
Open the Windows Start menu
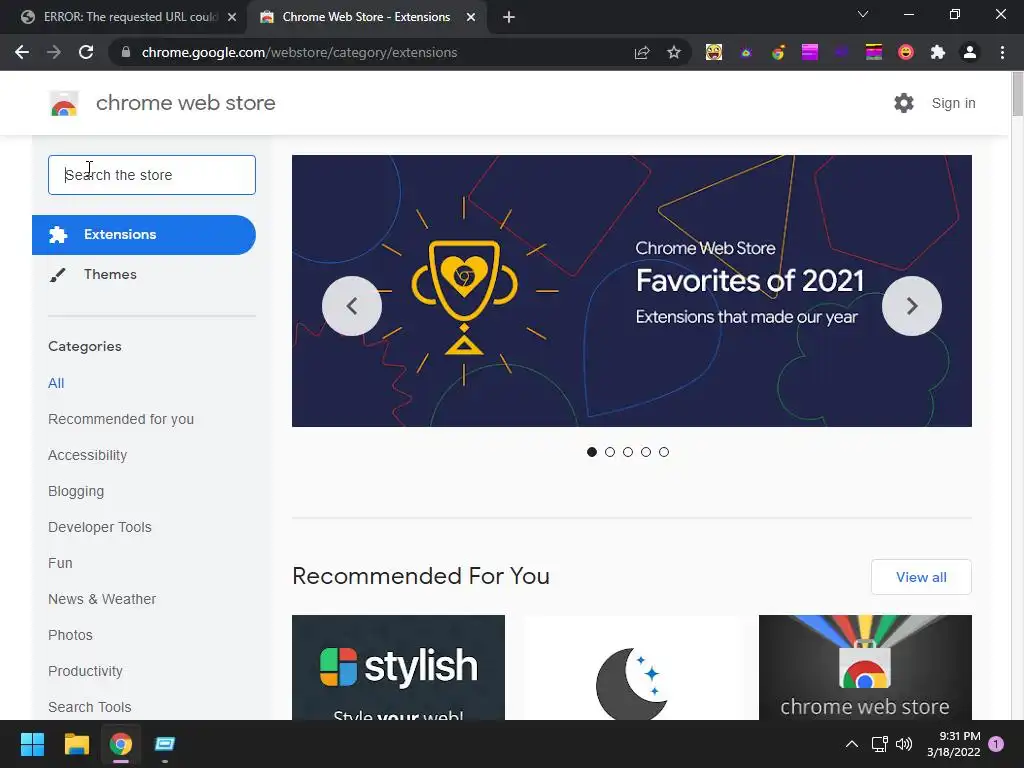(32, 744)
